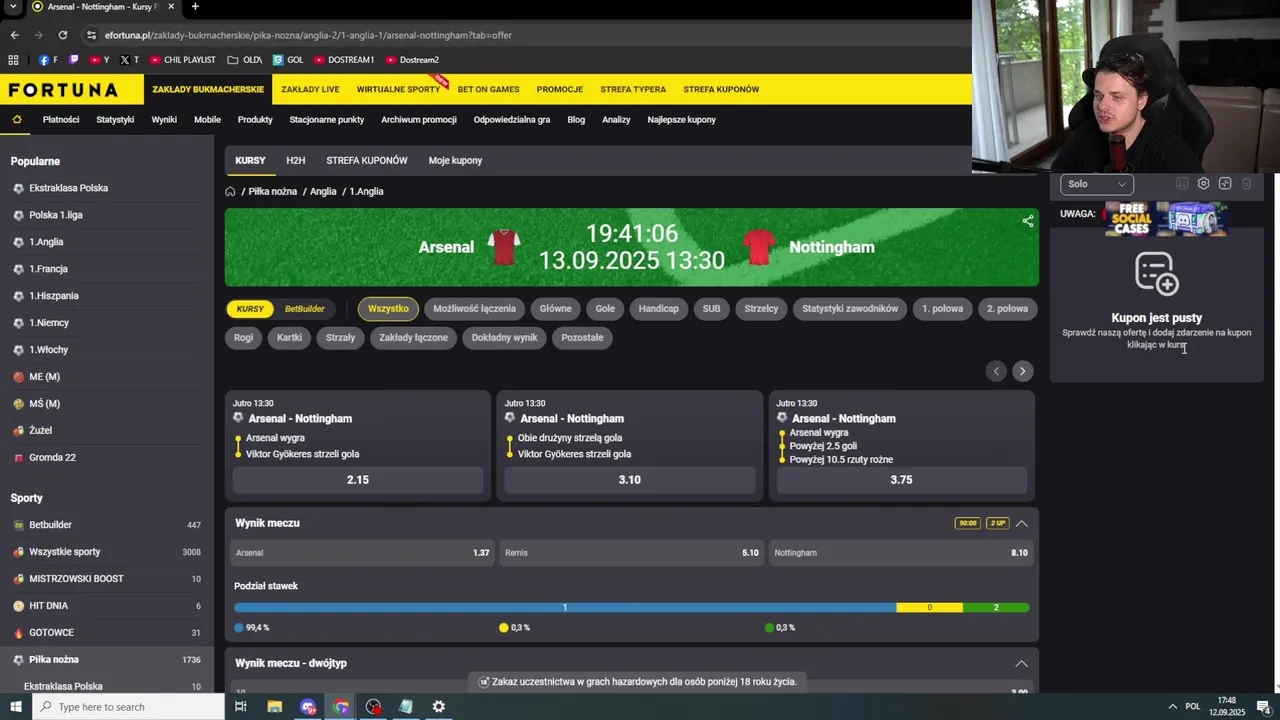Open the YouTube bookmark labelled DOSTREAM1
The height and width of the screenshot is (720, 1280).
click(x=343, y=60)
